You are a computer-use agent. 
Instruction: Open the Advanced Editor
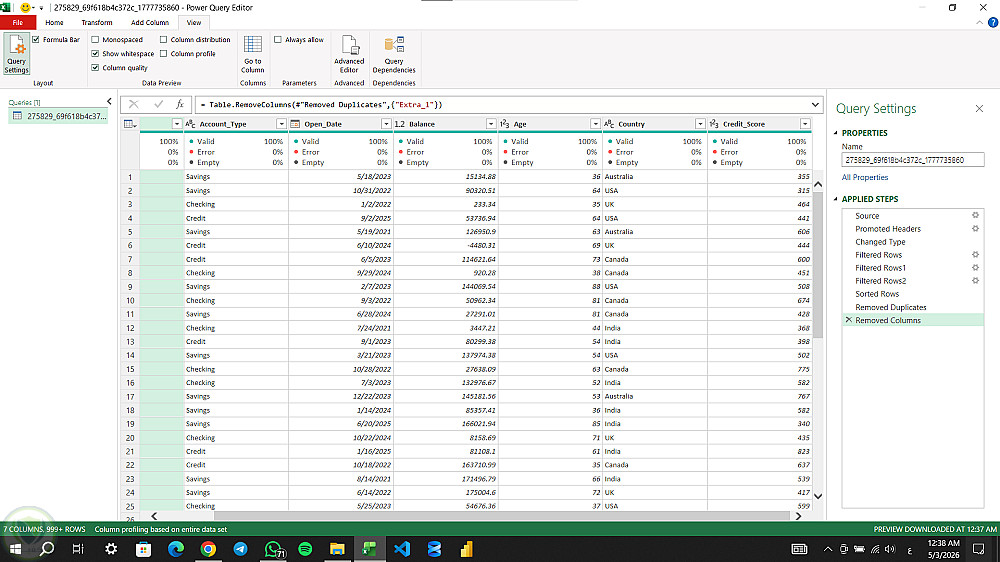coord(349,55)
